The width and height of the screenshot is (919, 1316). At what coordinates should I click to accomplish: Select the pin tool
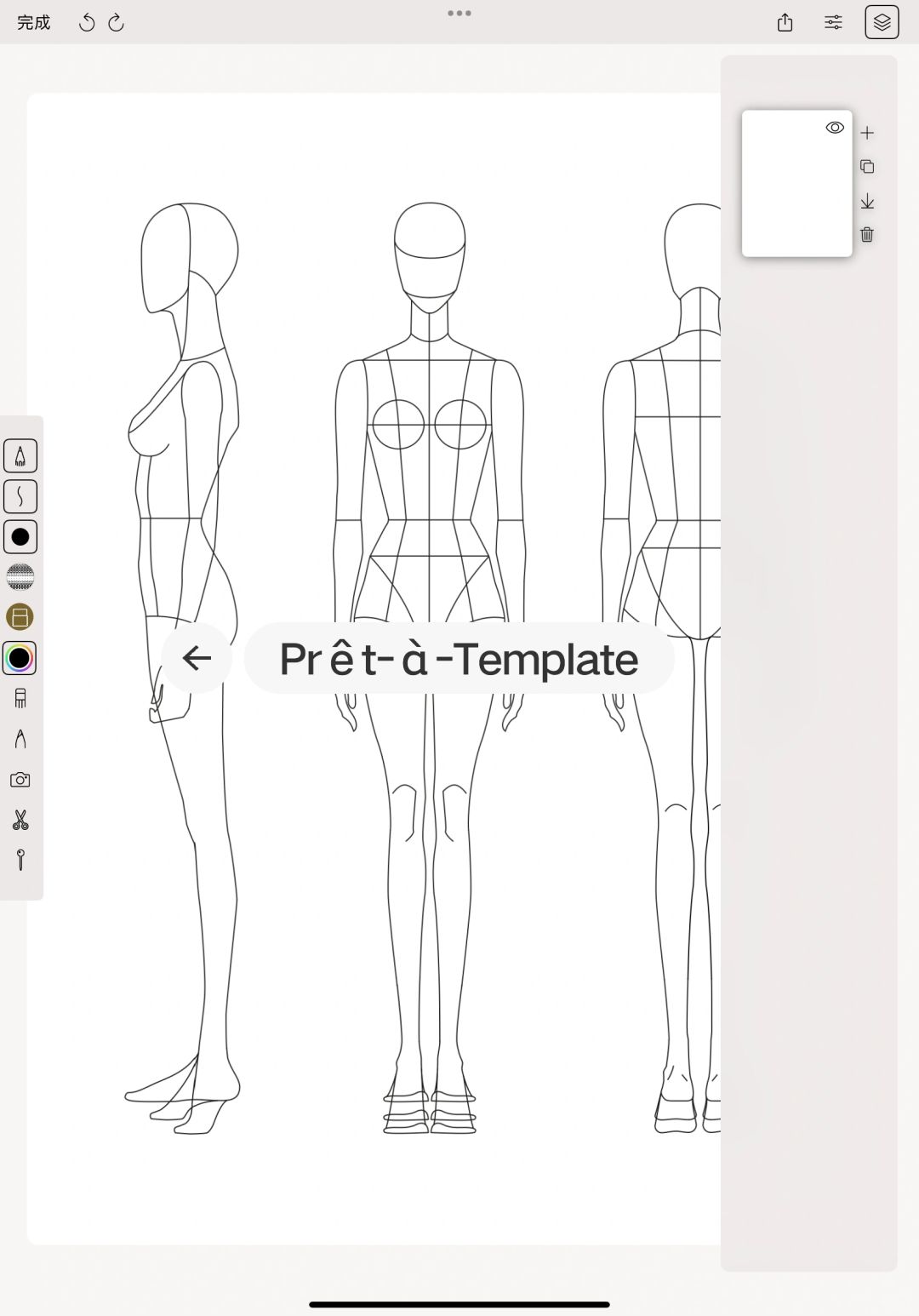pyautogui.click(x=20, y=860)
